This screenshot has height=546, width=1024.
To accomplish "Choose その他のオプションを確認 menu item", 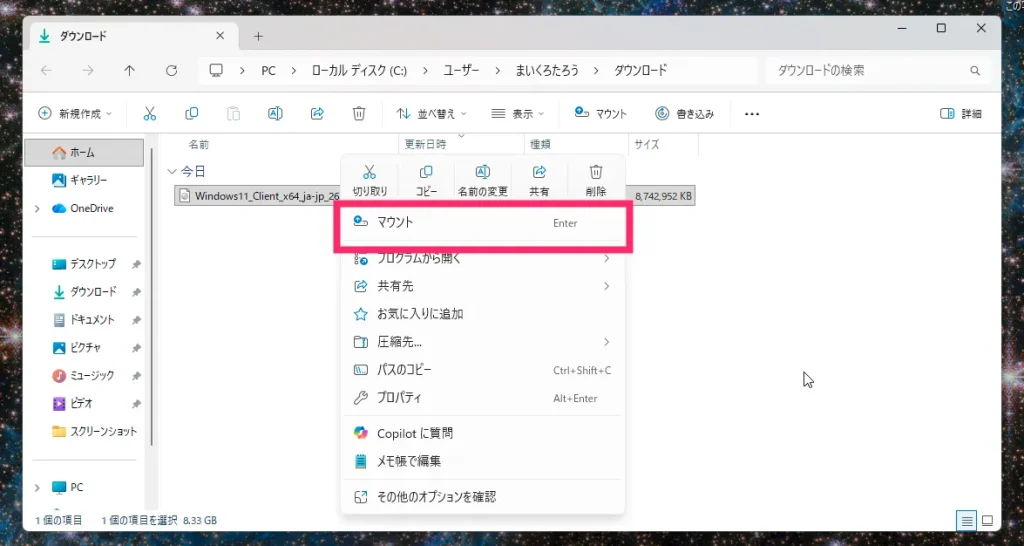I will (483, 497).
